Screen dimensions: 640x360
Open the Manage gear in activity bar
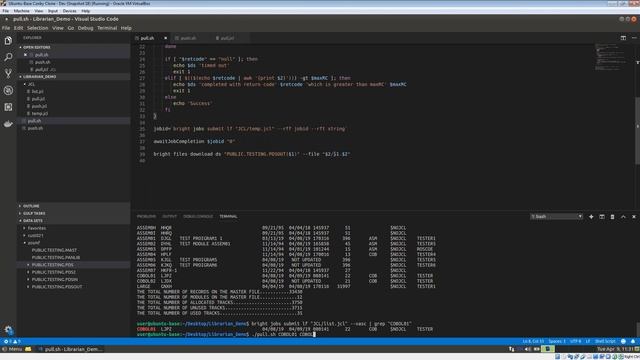point(8,329)
